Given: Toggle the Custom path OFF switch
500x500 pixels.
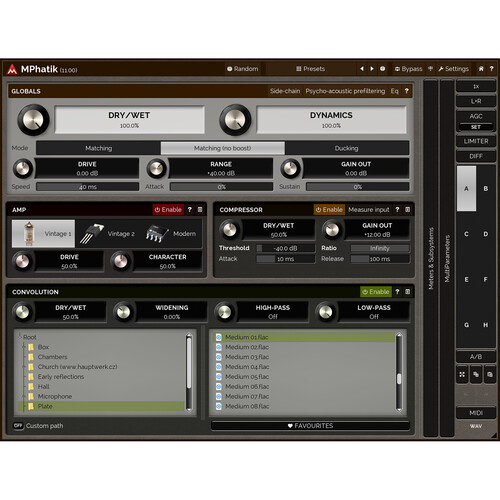Looking at the screenshot, I should 18,426.
